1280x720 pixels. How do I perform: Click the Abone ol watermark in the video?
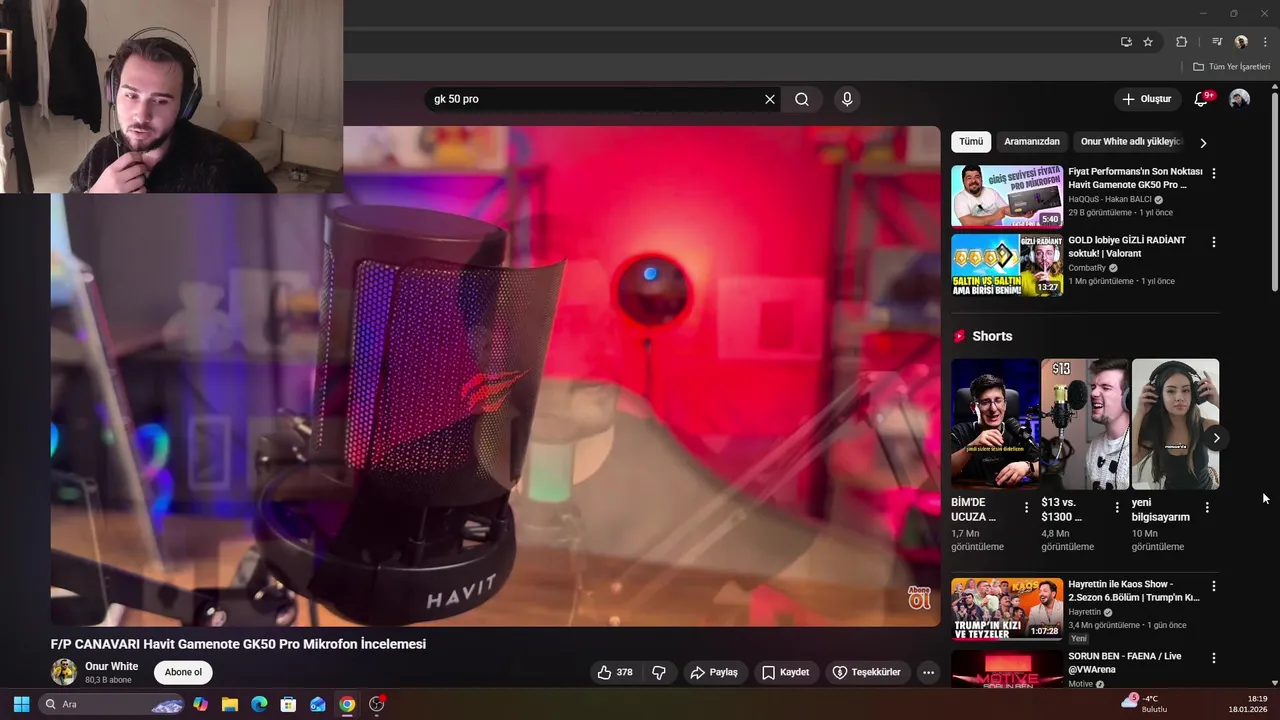point(919,598)
